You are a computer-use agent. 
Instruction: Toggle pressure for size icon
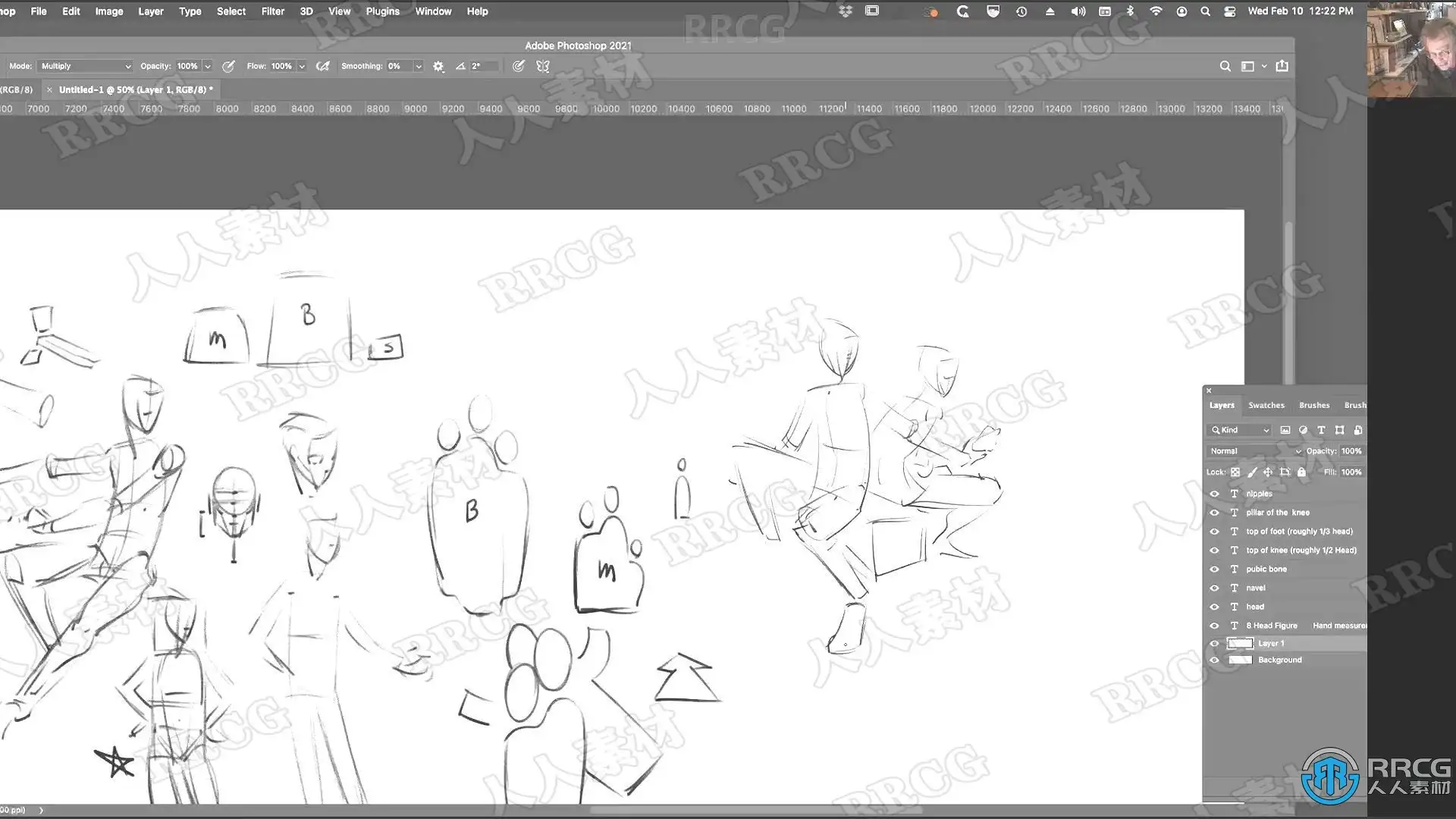[x=518, y=66]
